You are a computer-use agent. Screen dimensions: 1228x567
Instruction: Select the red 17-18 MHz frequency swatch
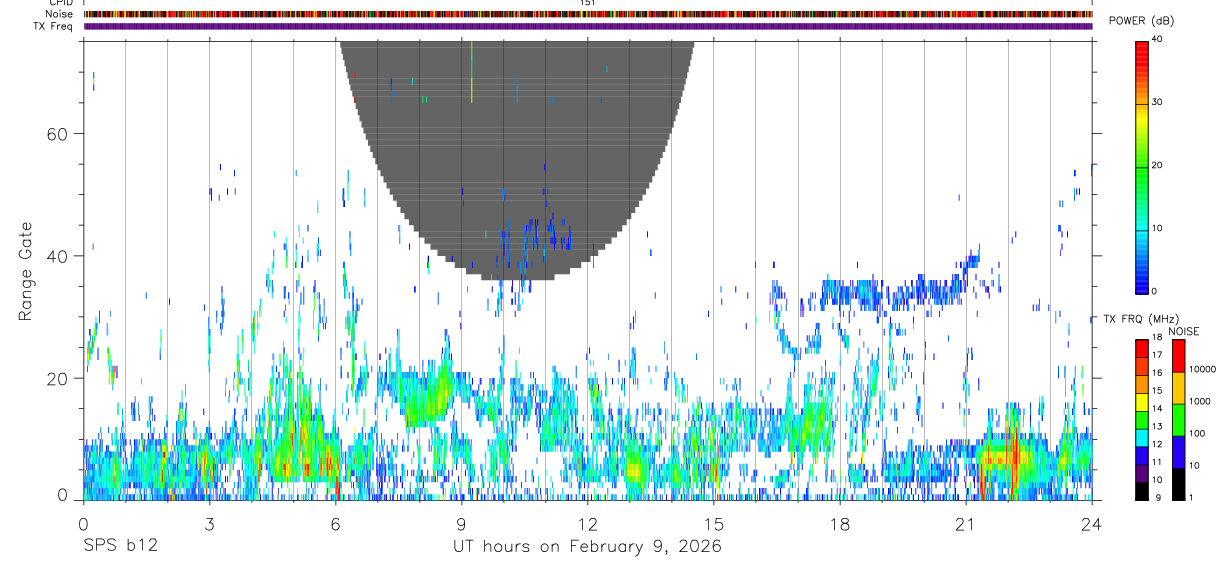pos(1142,349)
